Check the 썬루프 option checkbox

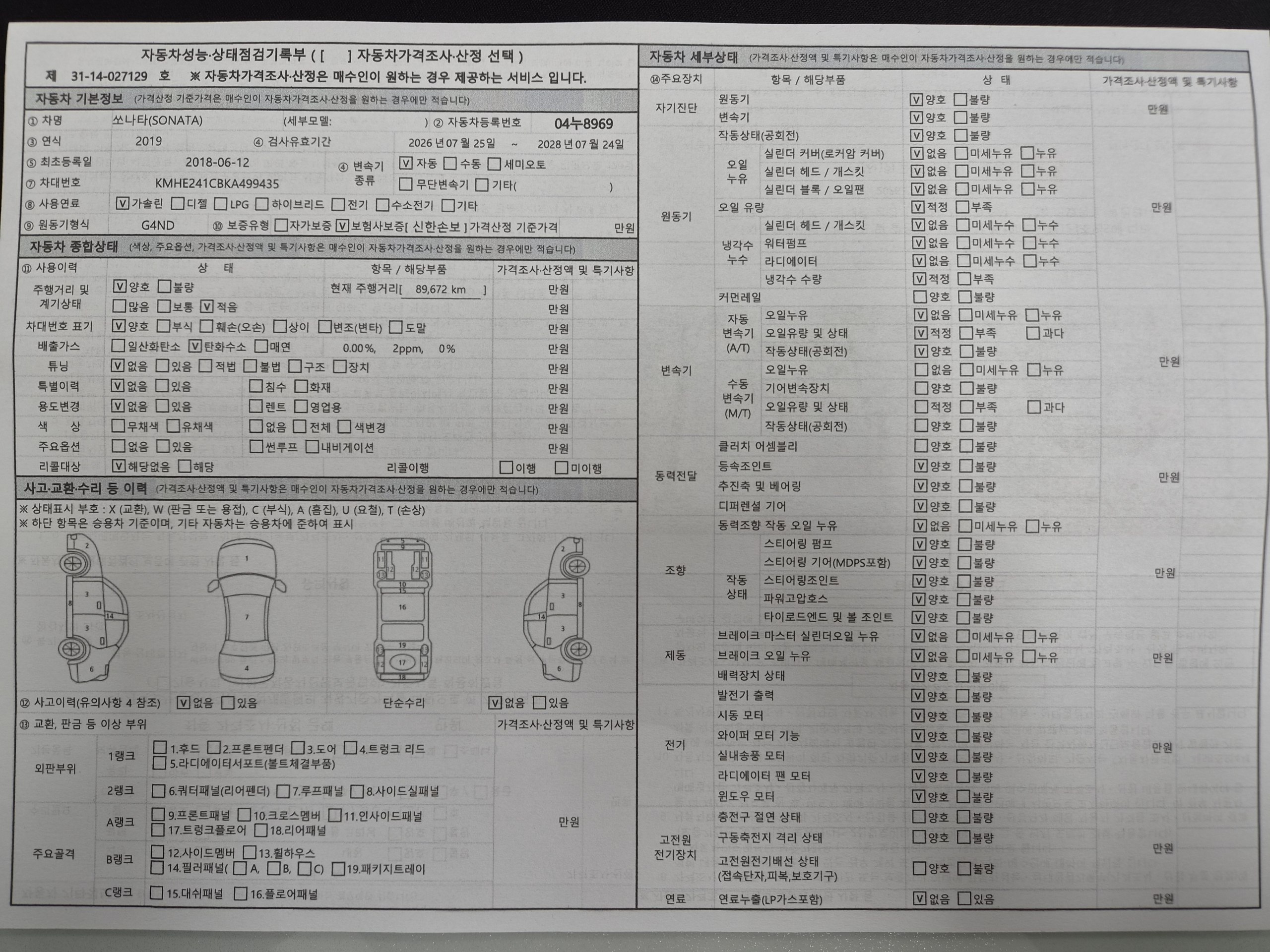pos(256,446)
